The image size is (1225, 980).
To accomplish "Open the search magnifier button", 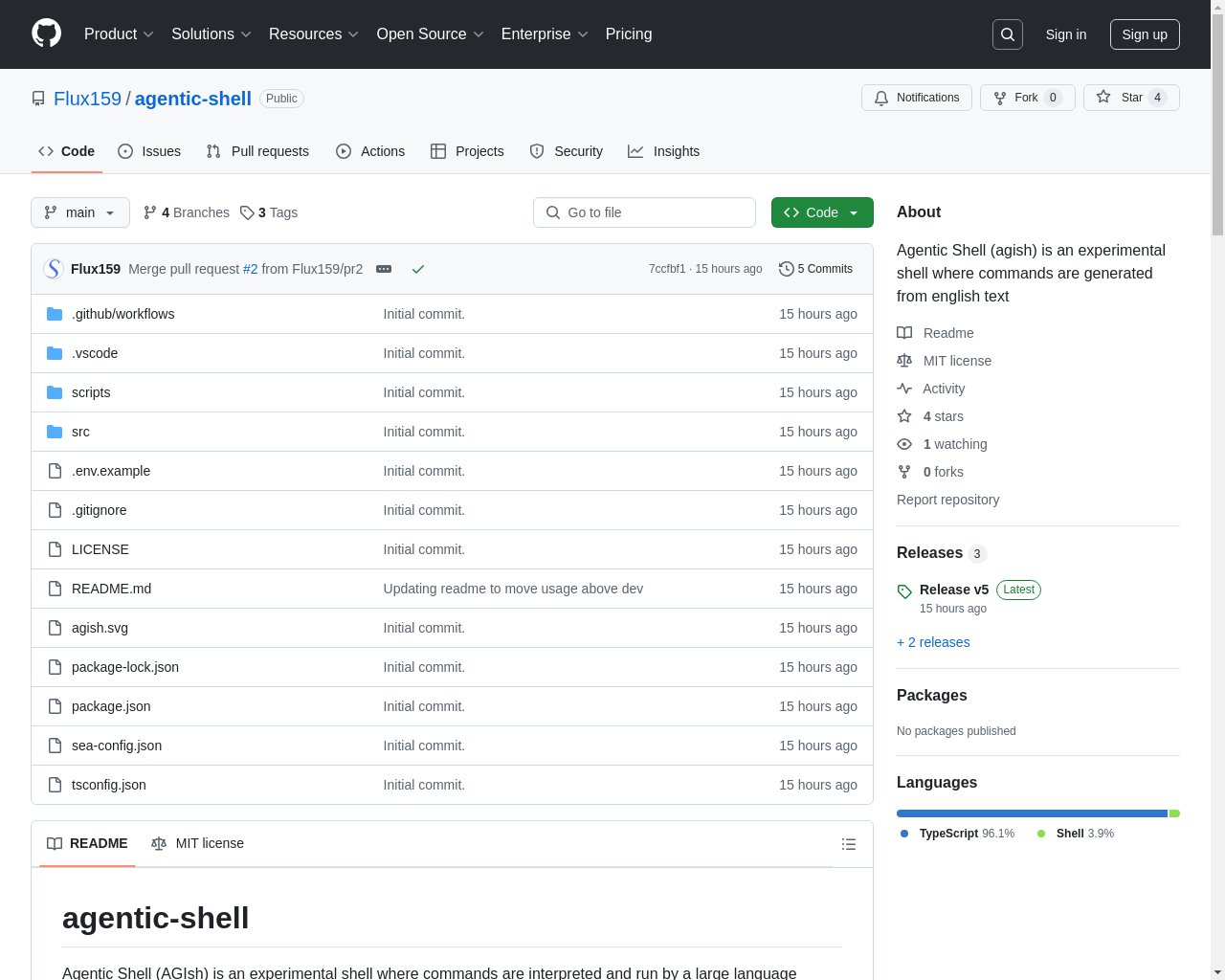I will [x=1008, y=34].
